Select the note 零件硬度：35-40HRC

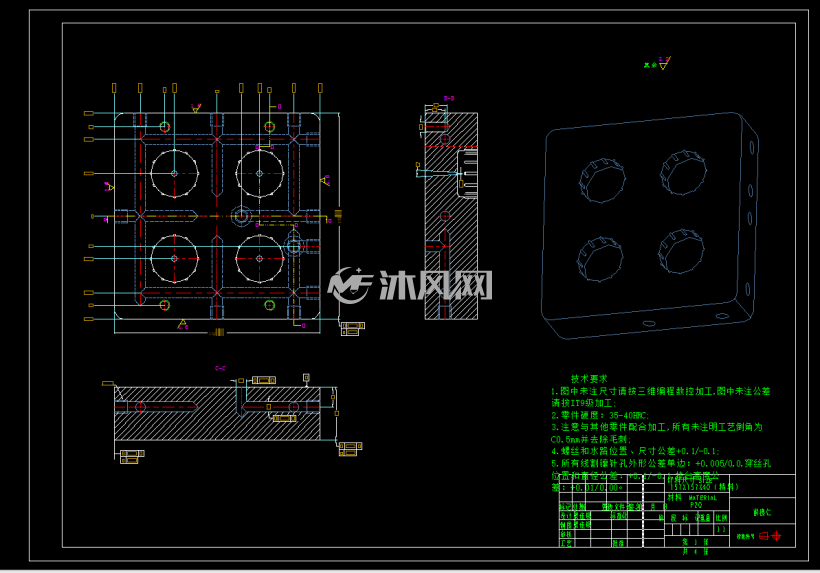[600, 415]
